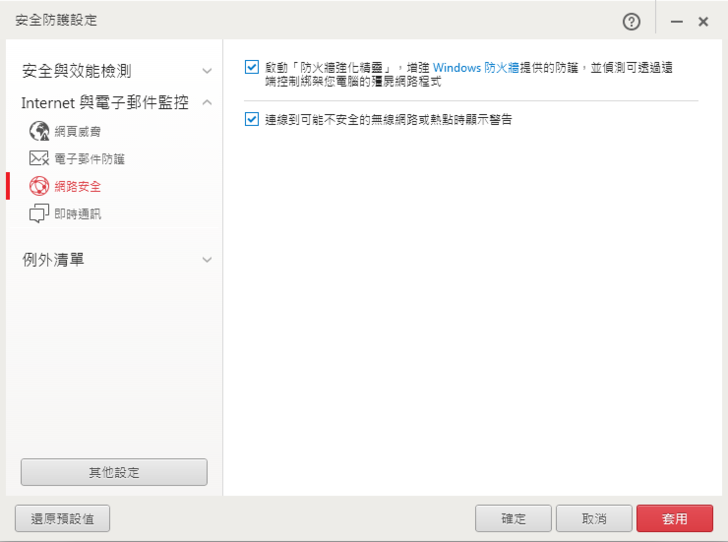Expand the 例外清單 chevron
Screen dimensions: 728x542
(207, 260)
